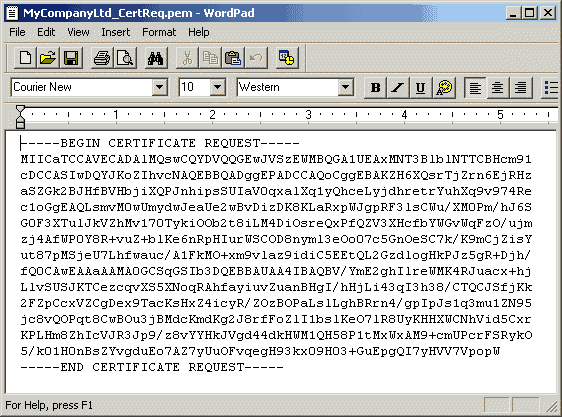Paste from the clipboard with the Paste icon
562x417 pixels.
233,58
